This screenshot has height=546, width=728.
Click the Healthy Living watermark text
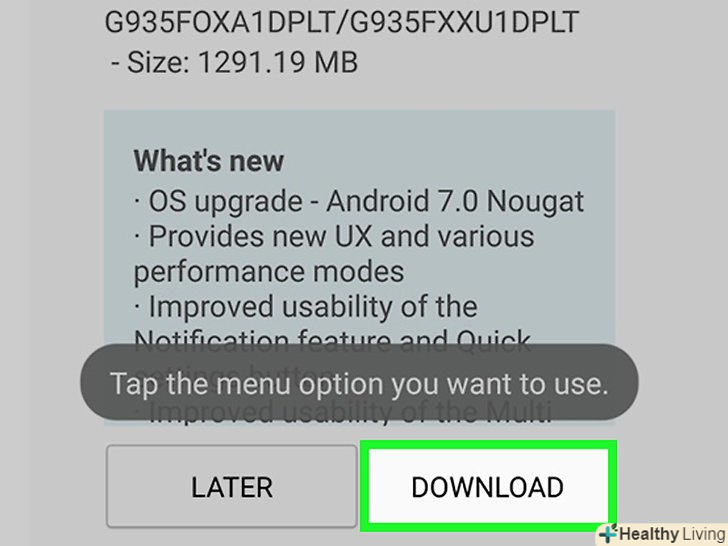click(x=672, y=534)
